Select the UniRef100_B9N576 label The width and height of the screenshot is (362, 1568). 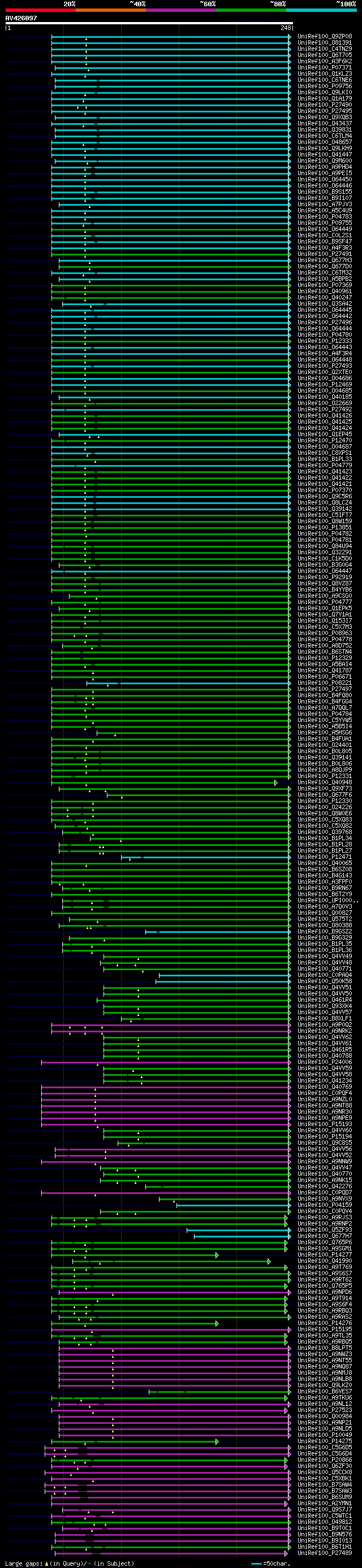(x=324, y=1534)
